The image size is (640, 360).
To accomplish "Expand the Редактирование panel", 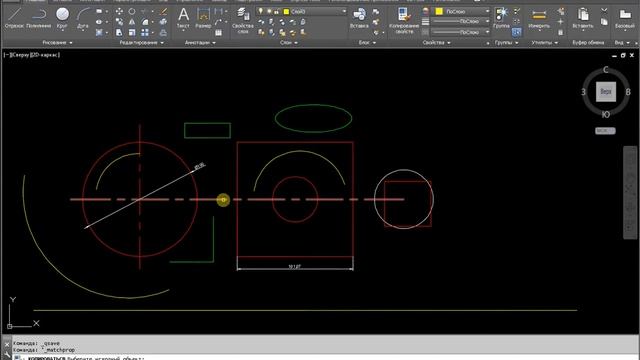I will pos(142,42).
